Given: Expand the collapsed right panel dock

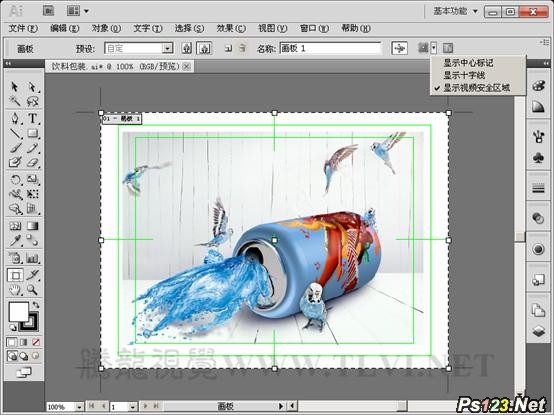Looking at the screenshot, I should (547, 63).
